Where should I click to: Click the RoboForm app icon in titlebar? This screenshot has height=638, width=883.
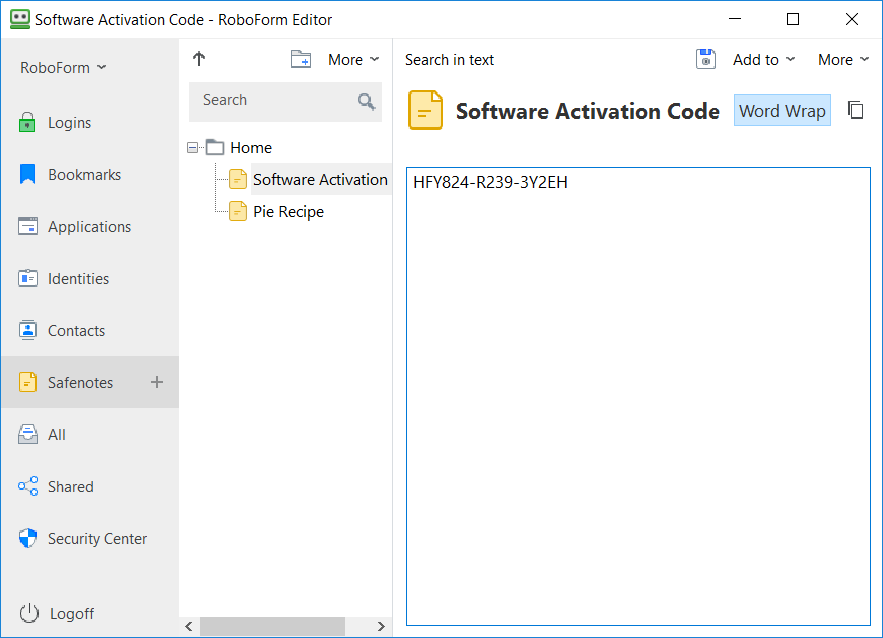pyautogui.click(x=20, y=19)
